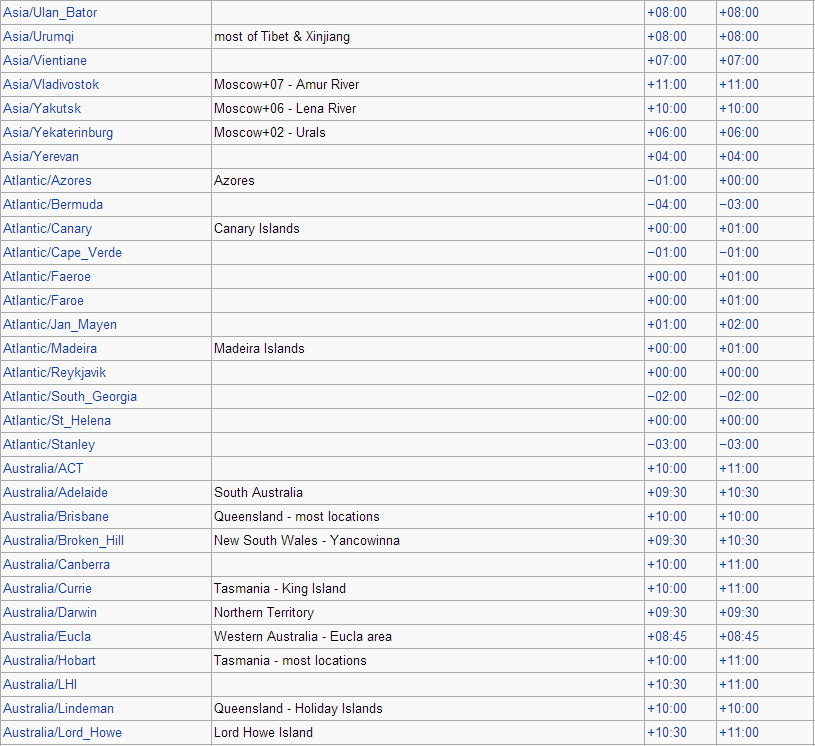
Task: Select the Australia/Broken_Hill link
Action: (63, 541)
